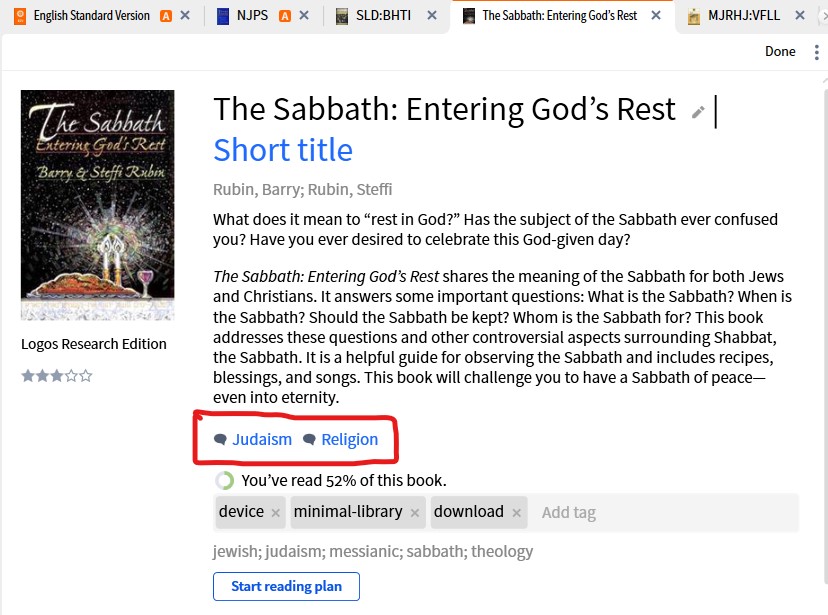The width and height of the screenshot is (828, 615).
Task: Start a reading plan for this book
Action: (286, 586)
